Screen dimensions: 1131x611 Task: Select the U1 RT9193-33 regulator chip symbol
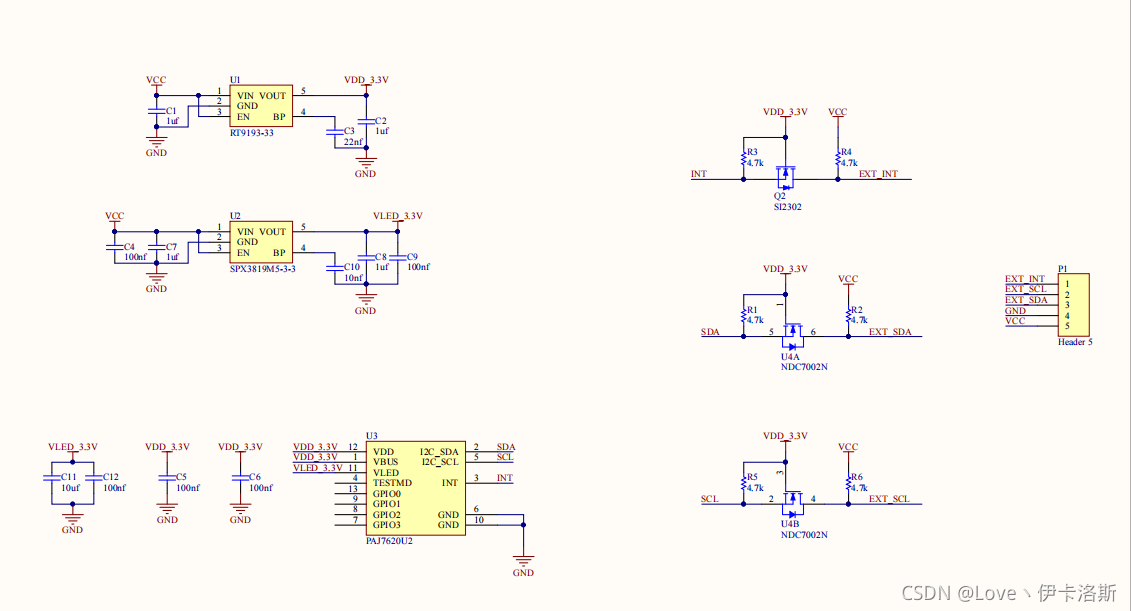261,106
